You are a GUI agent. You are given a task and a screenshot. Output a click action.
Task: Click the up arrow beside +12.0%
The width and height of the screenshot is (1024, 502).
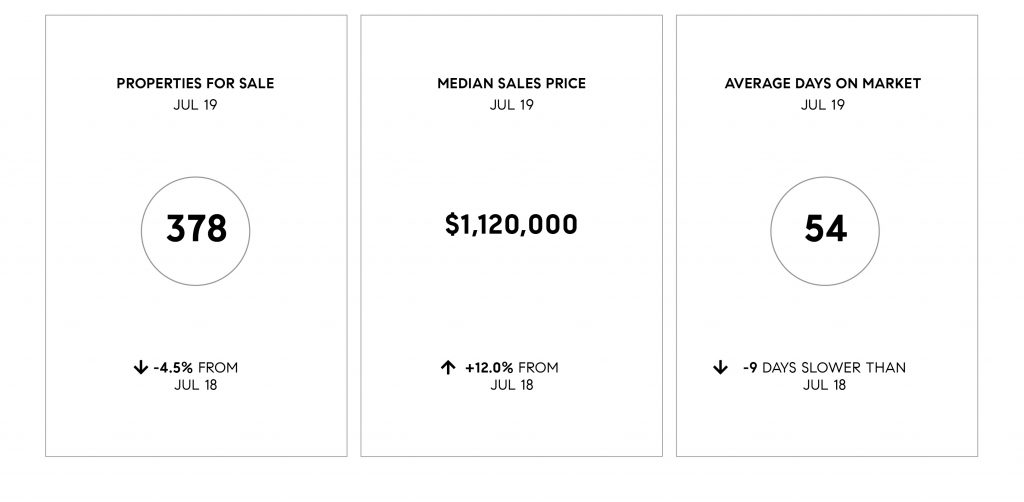[x=447, y=368]
